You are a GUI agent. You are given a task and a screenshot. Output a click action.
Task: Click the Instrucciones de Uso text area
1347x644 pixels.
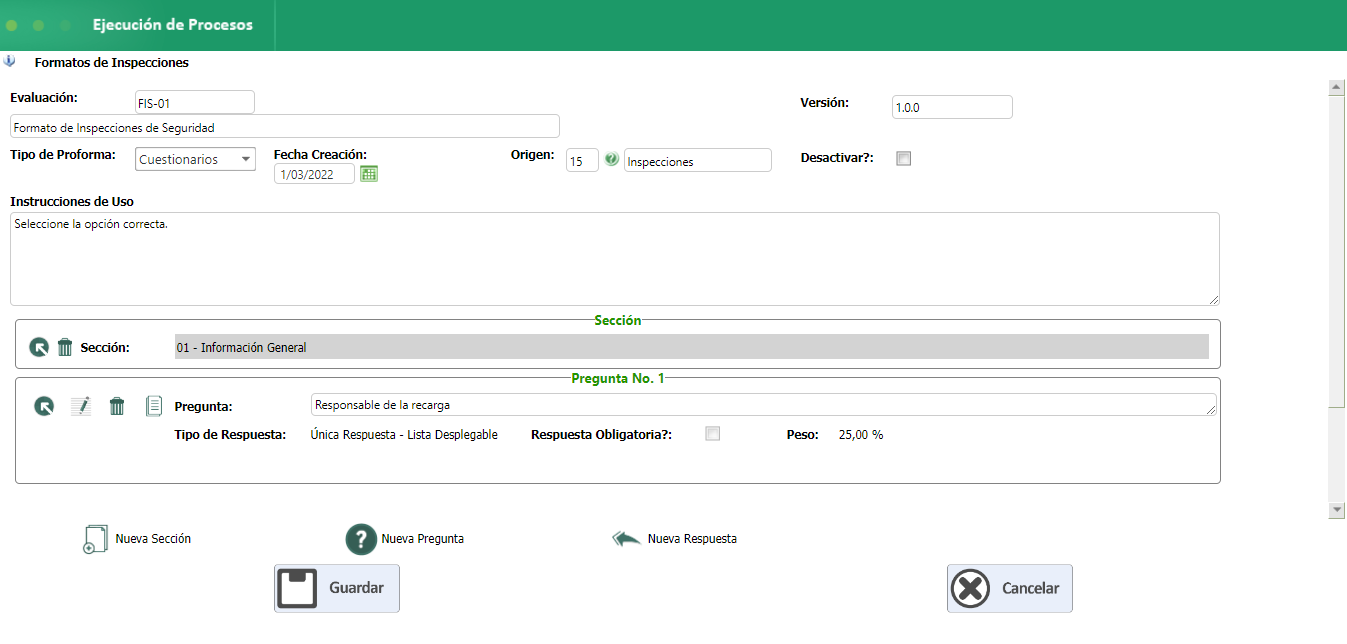pos(615,259)
